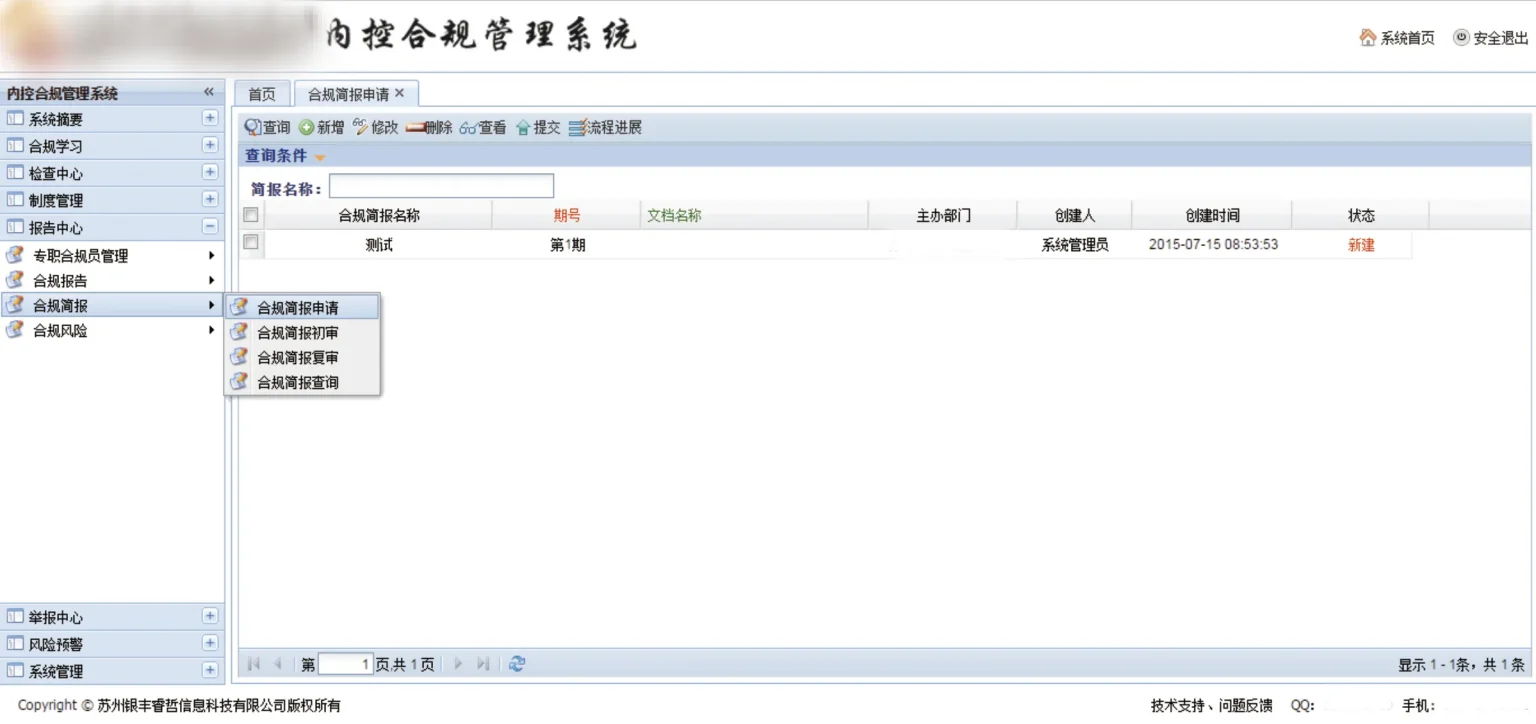1536x724 pixels.
Task: Click the 安全退出 logout link
Action: pos(1491,38)
